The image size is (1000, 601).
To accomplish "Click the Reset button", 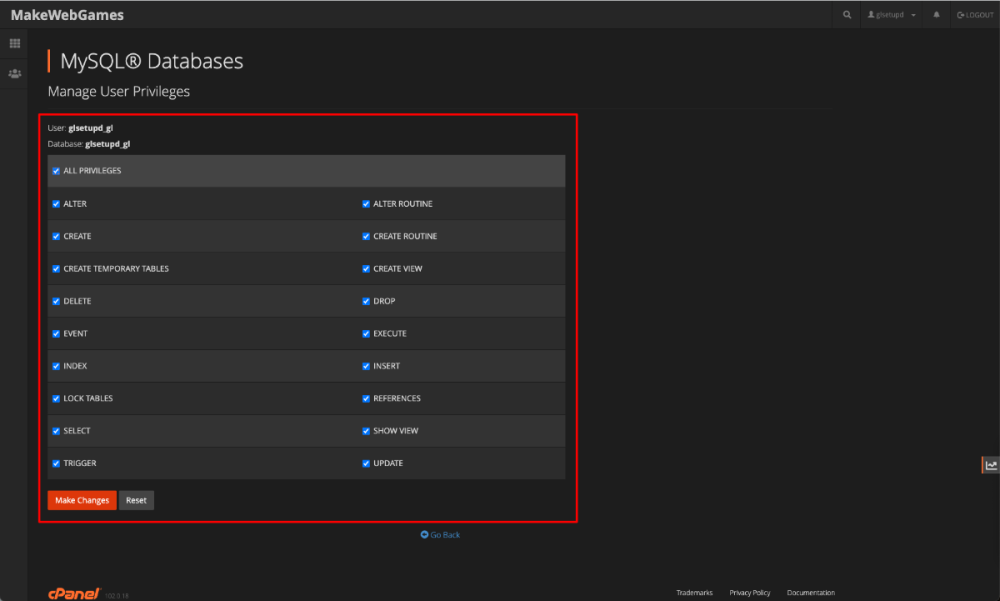I will [136, 500].
